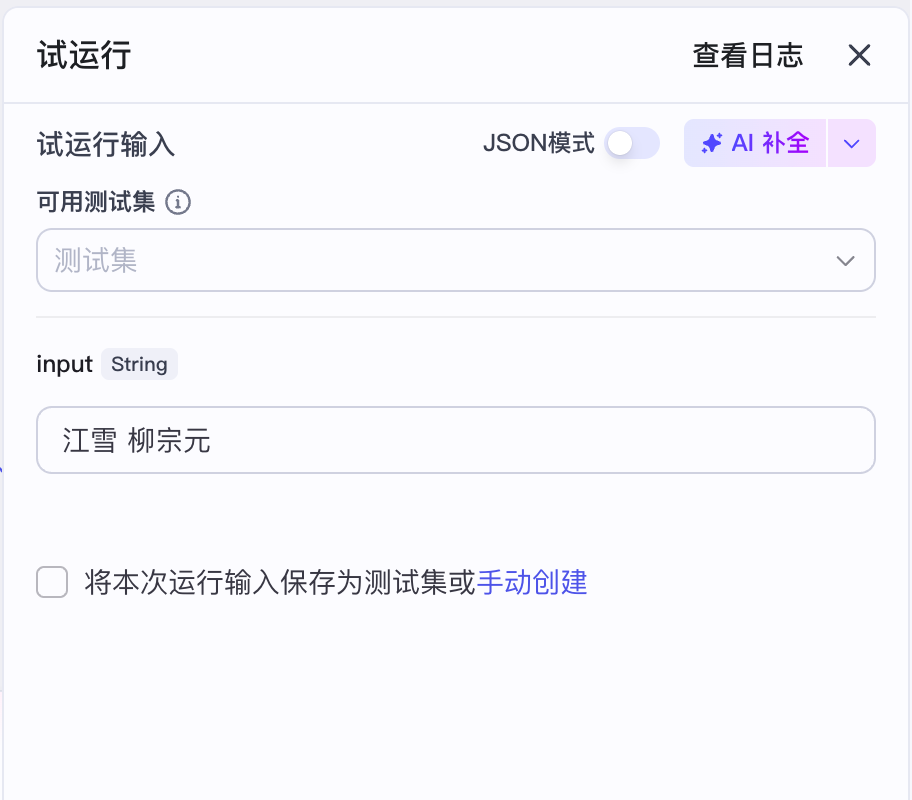Click the magnifier-style sparkle inside AI 补全
Screen dimensions: 912x800
click(711, 143)
